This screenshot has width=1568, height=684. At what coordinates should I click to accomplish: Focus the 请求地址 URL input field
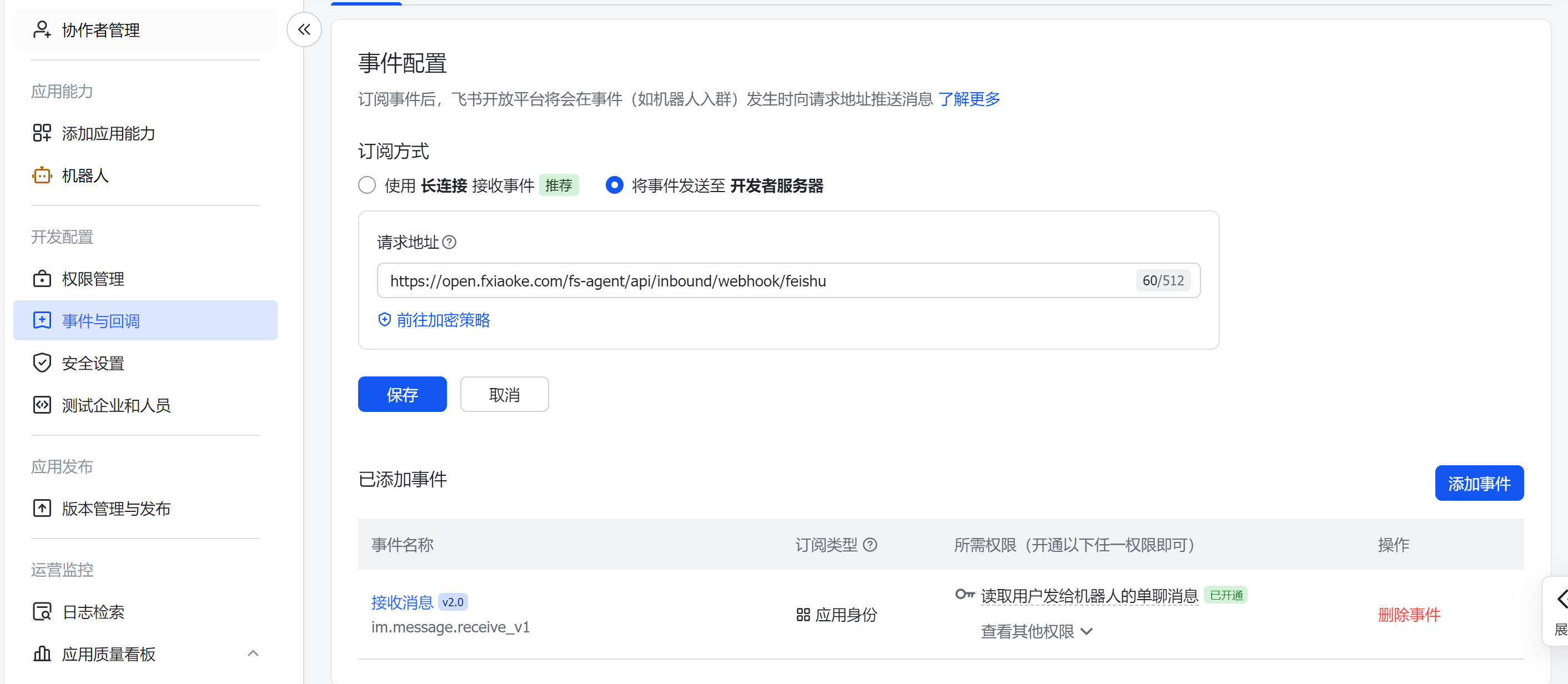pyautogui.click(x=788, y=280)
